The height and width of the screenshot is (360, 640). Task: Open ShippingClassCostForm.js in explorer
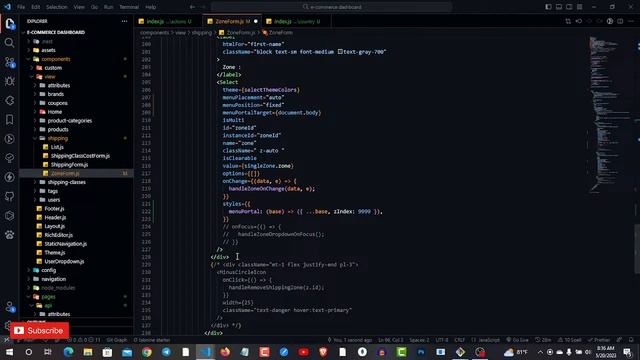pyautogui.click(x=80, y=156)
